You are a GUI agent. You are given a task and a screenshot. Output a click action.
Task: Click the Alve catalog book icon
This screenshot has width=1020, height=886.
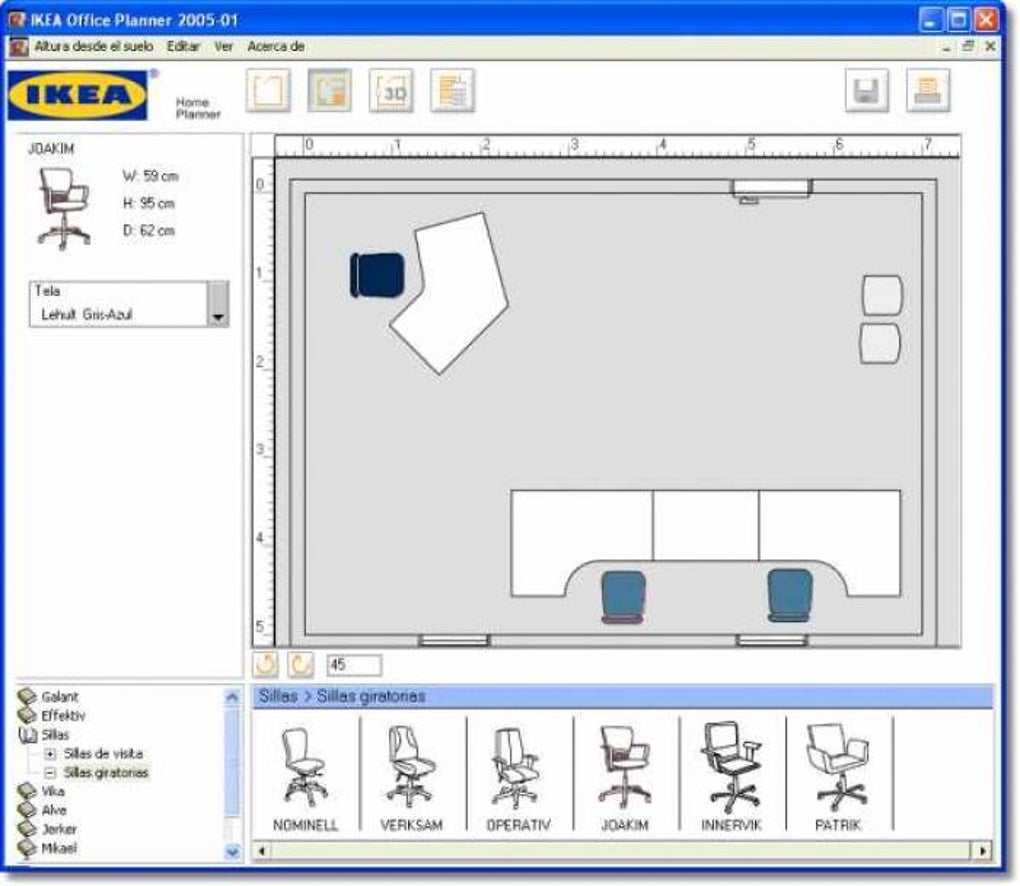27,811
